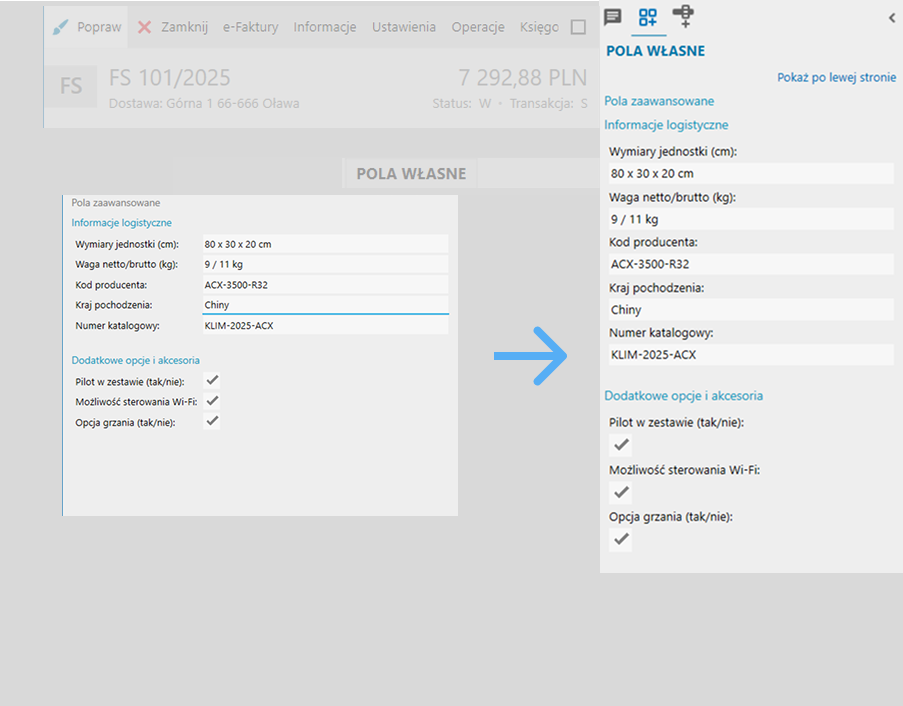This screenshot has width=903, height=706.
Task: Click the Kod producenta field in side panel
Action: pos(751,264)
